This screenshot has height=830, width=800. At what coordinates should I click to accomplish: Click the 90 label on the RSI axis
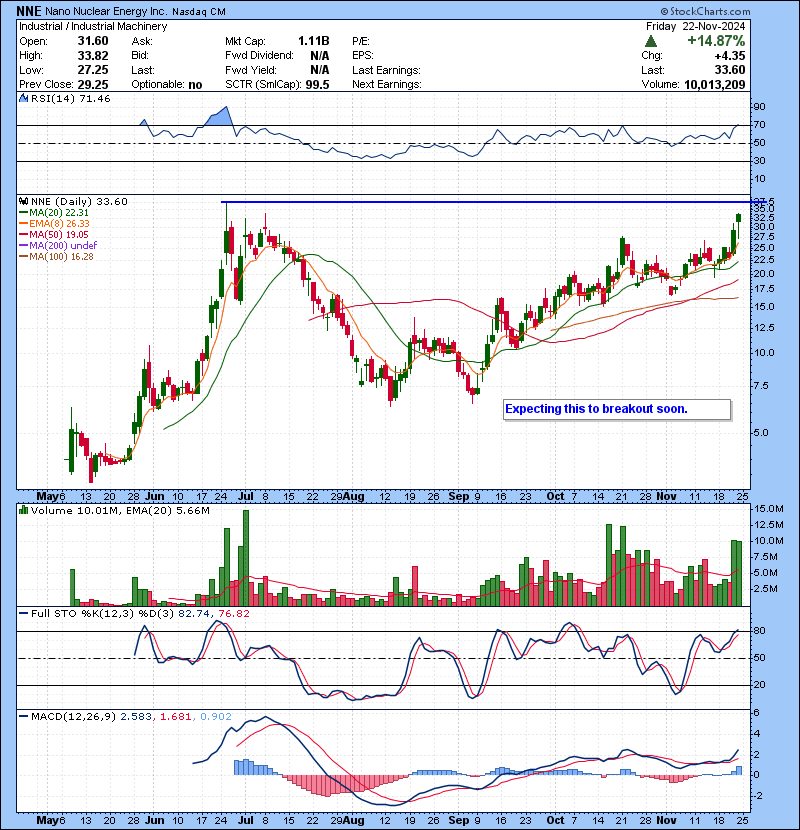(x=759, y=107)
